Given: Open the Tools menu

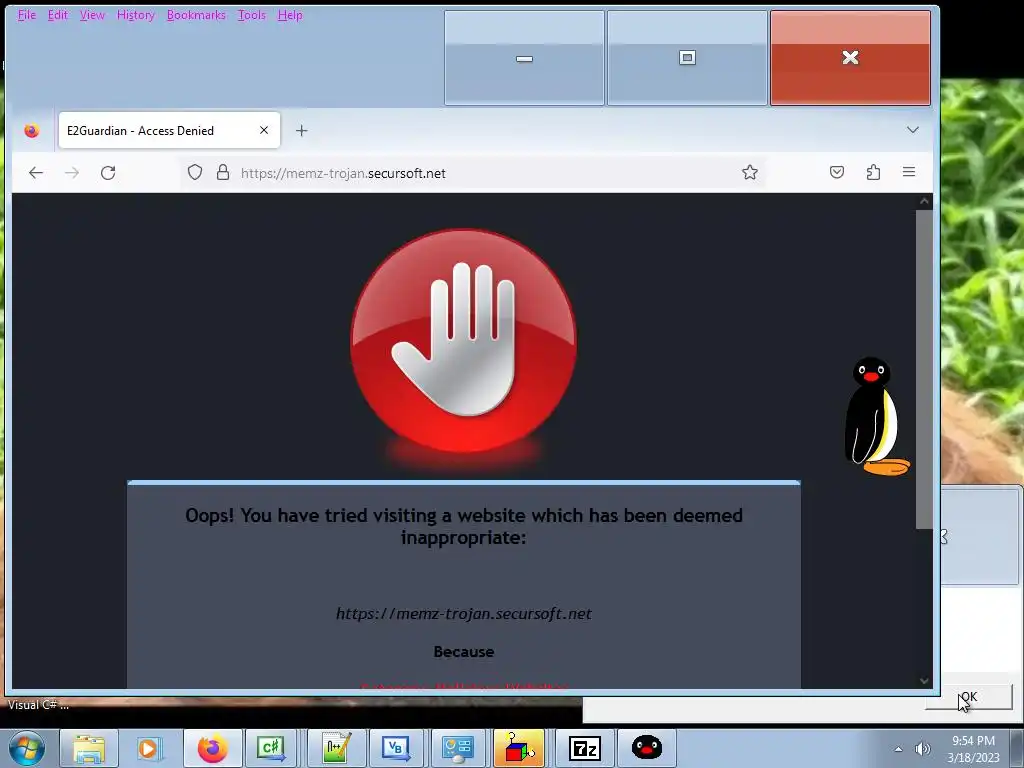Looking at the screenshot, I should tap(251, 15).
